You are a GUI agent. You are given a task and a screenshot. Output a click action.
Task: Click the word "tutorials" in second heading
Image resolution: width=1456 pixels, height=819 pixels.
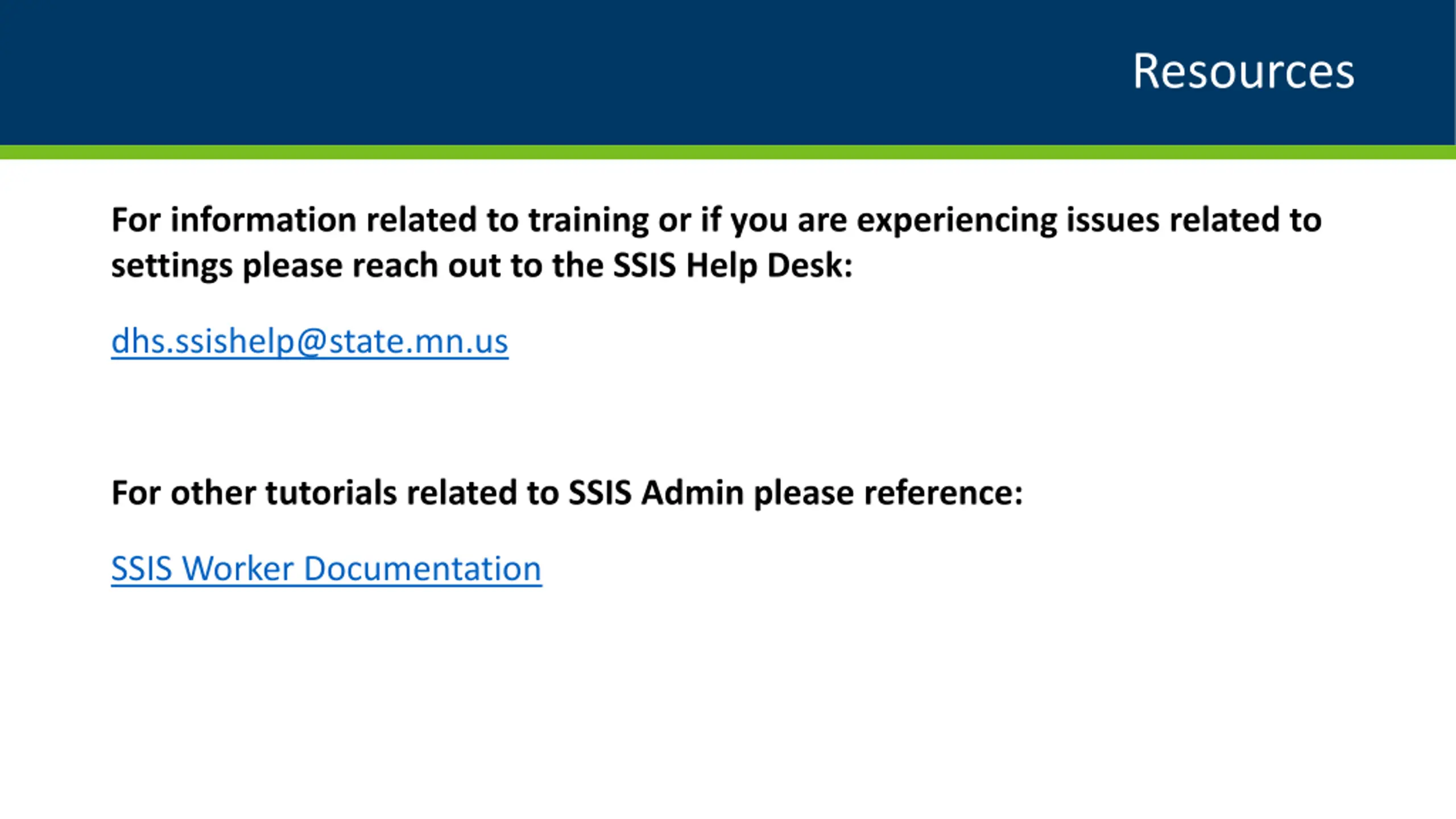coord(331,493)
